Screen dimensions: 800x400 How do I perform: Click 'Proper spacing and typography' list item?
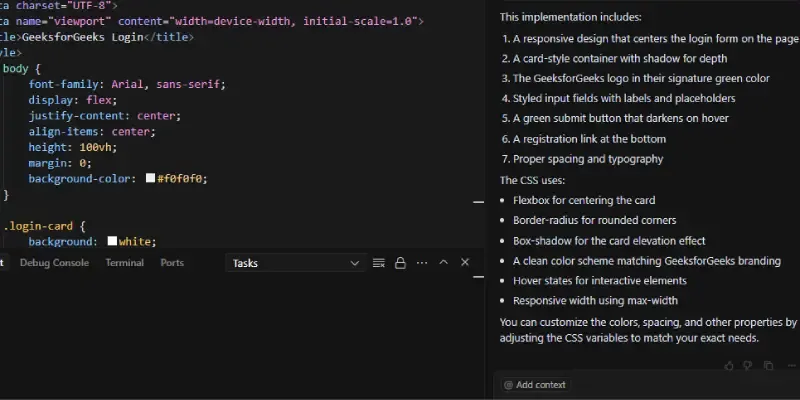[588, 159]
